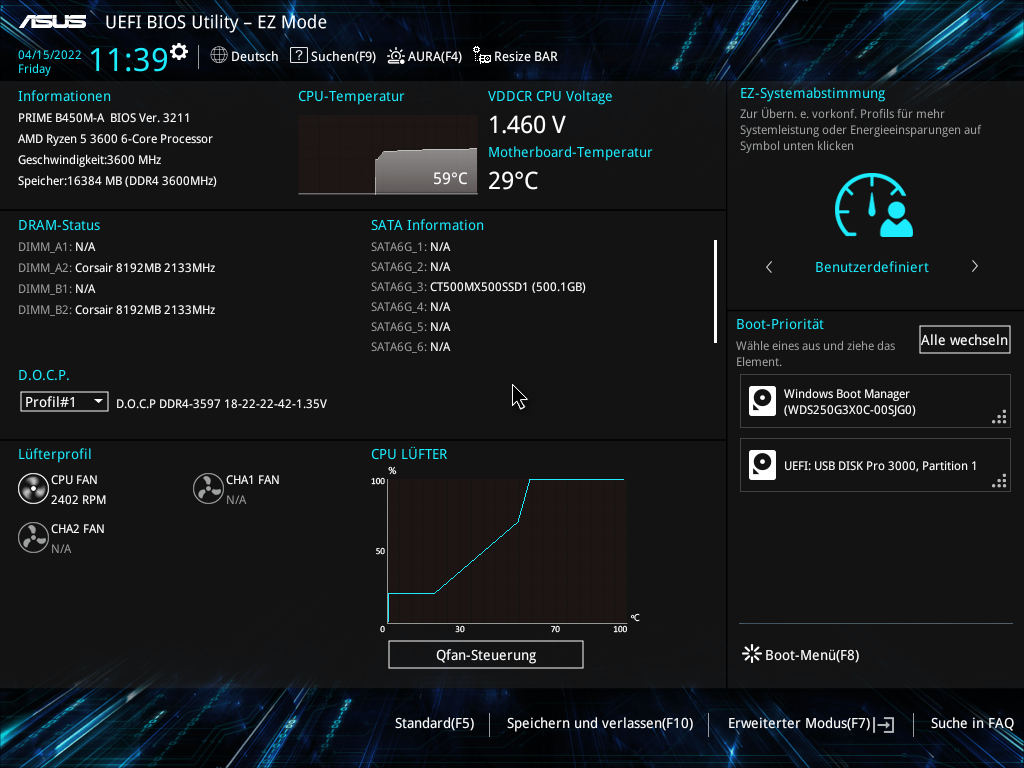Click the DIMM_A2 Corsair 8192MB entry
Screen dimensions: 1024x768
(116, 268)
